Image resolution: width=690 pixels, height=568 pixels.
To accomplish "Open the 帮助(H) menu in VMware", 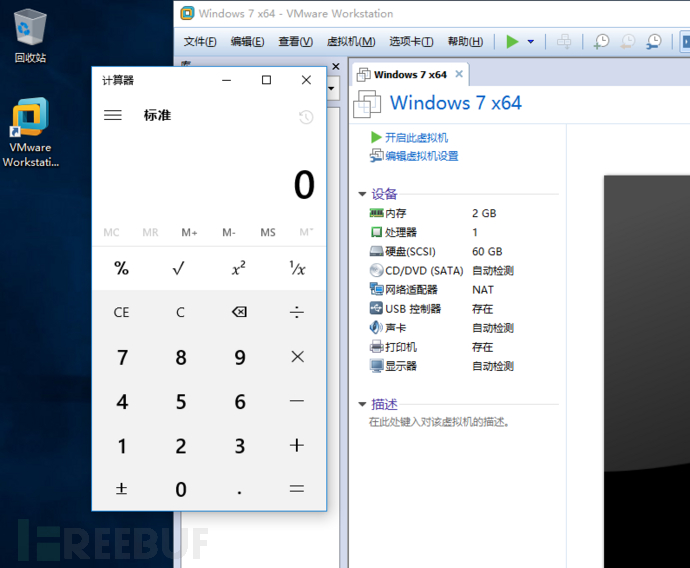I will [x=465, y=41].
